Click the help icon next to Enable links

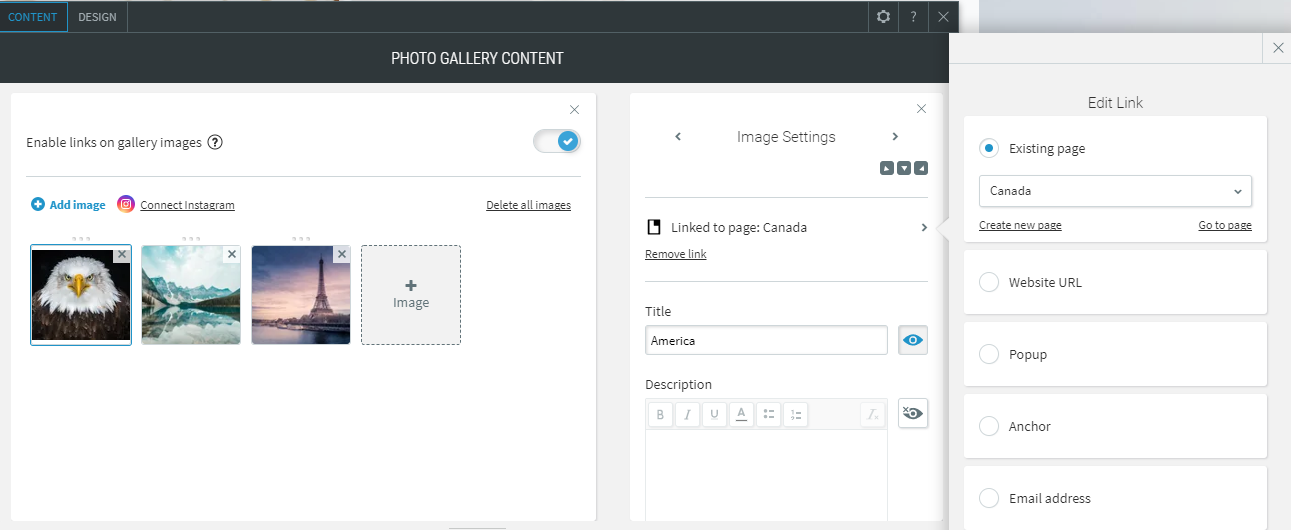tap(214, 142)
